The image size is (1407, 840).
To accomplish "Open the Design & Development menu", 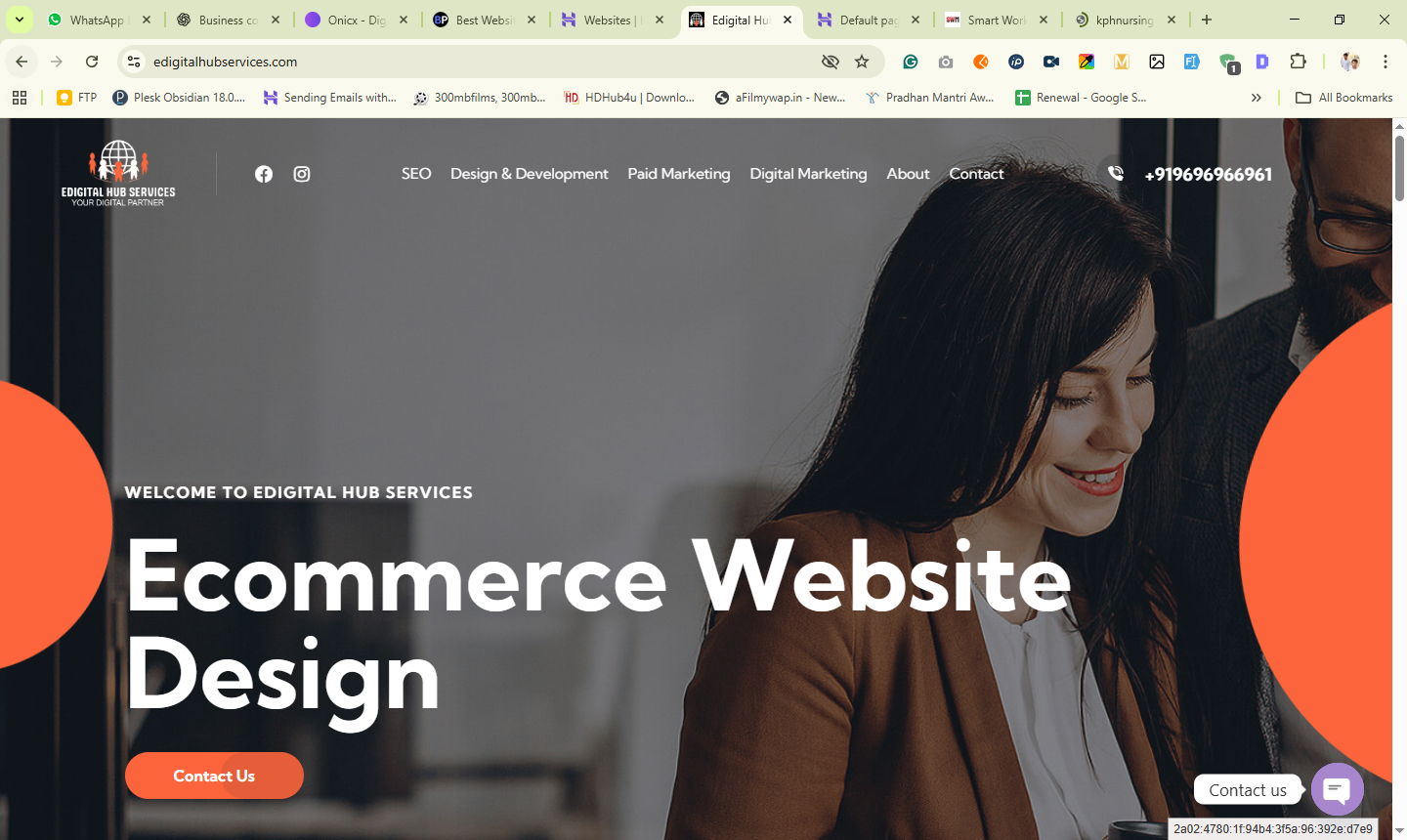I will point(529,174).
